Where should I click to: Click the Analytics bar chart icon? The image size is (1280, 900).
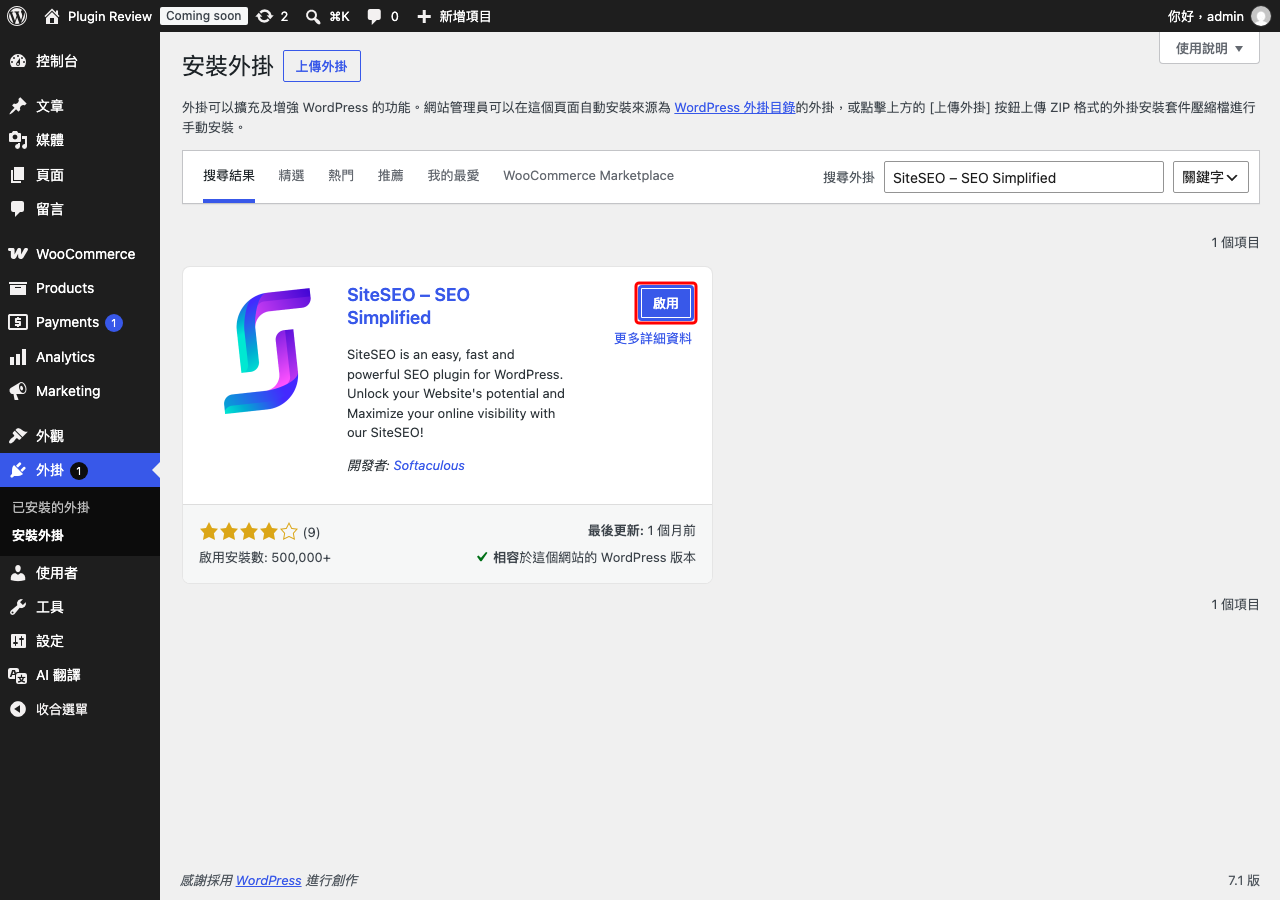[18, 357]
